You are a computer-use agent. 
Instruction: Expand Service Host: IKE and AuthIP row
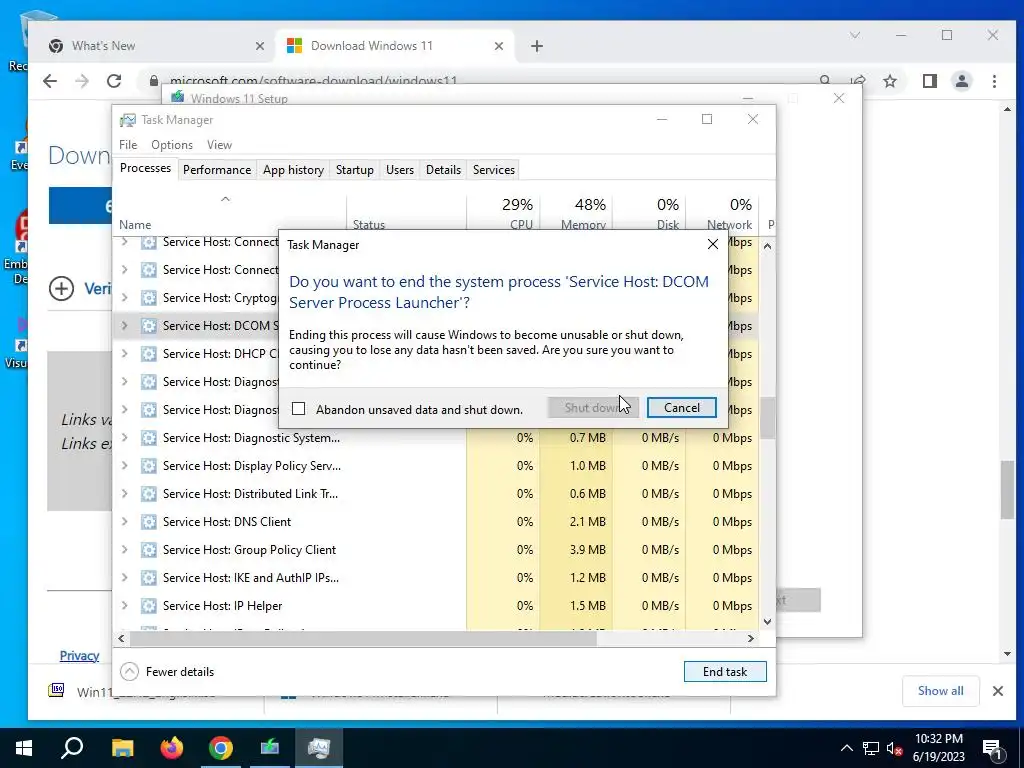coord(124,578)
